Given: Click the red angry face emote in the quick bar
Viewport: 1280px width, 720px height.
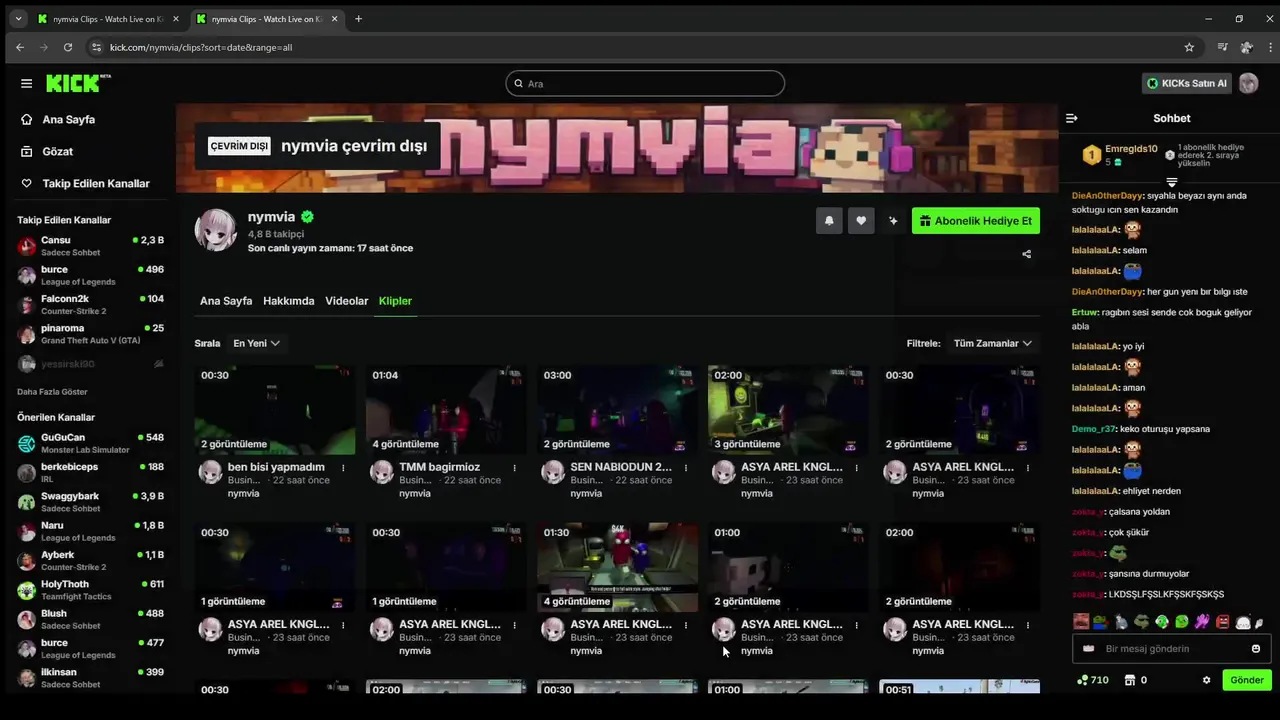Looking at the screenshot, I should click(x=1222, y=622).
